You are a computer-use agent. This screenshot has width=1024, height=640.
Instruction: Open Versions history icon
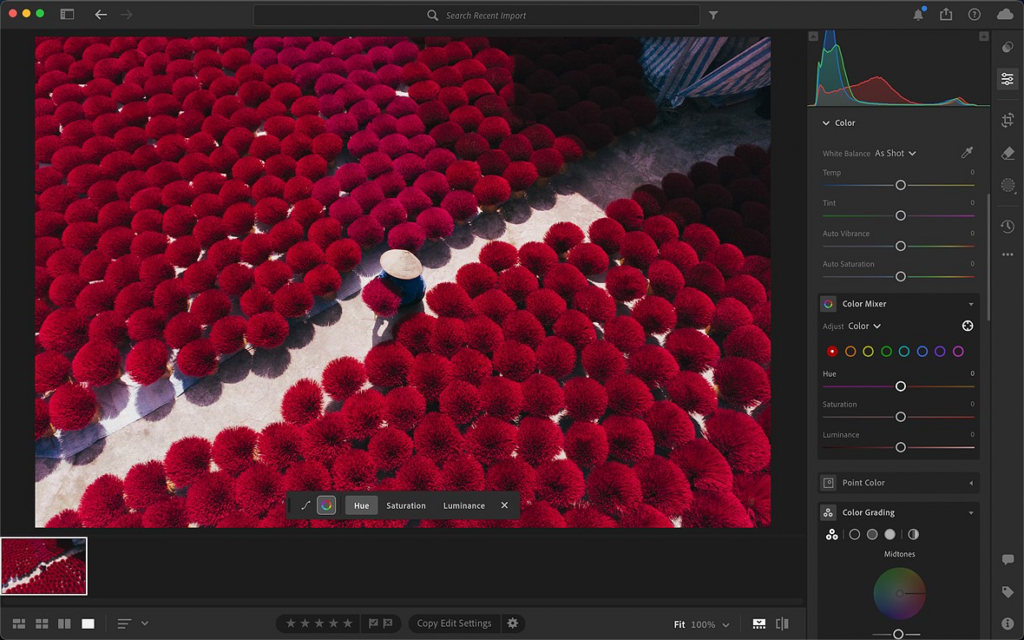(1007, 226)
